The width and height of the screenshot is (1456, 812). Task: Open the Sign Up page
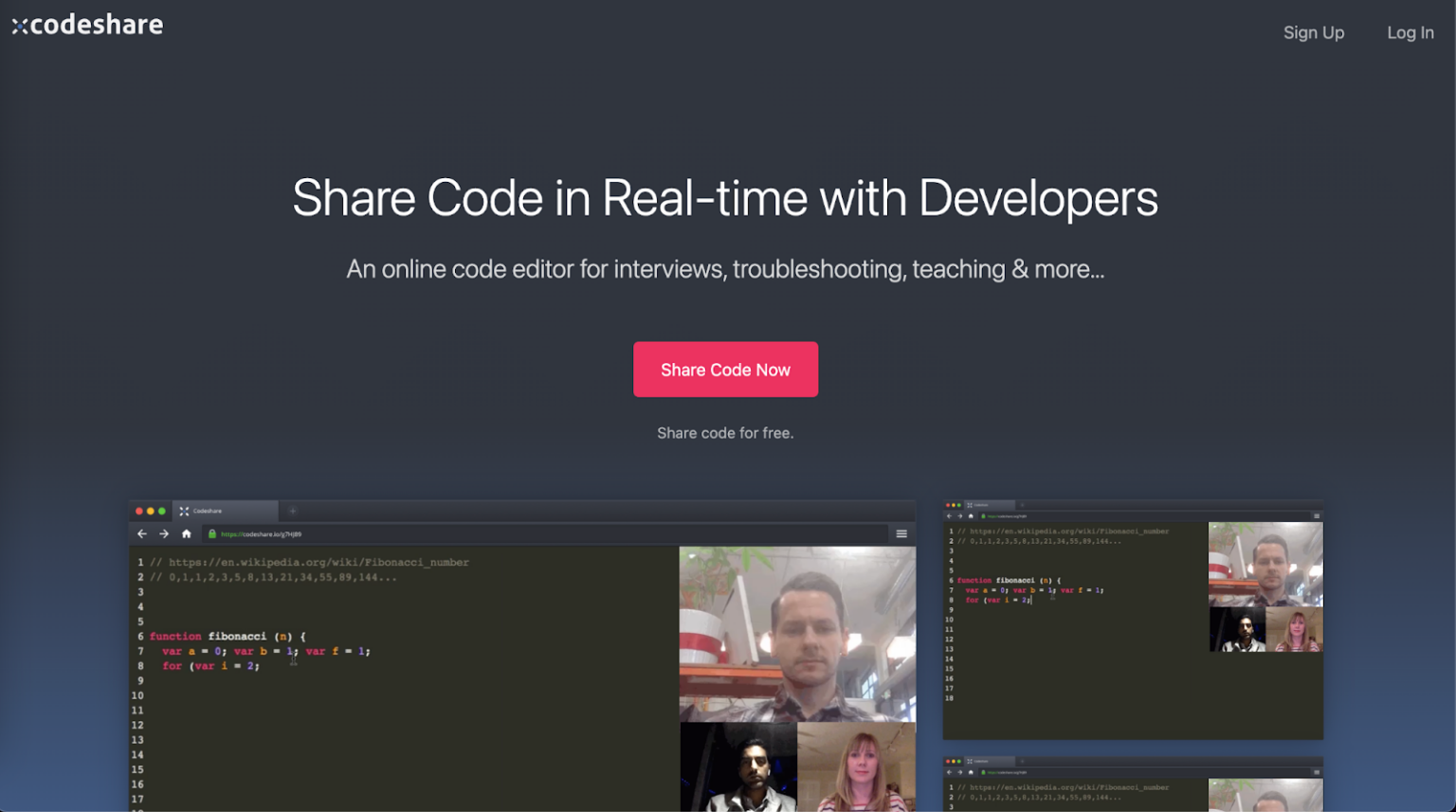tap(1313, 32)
